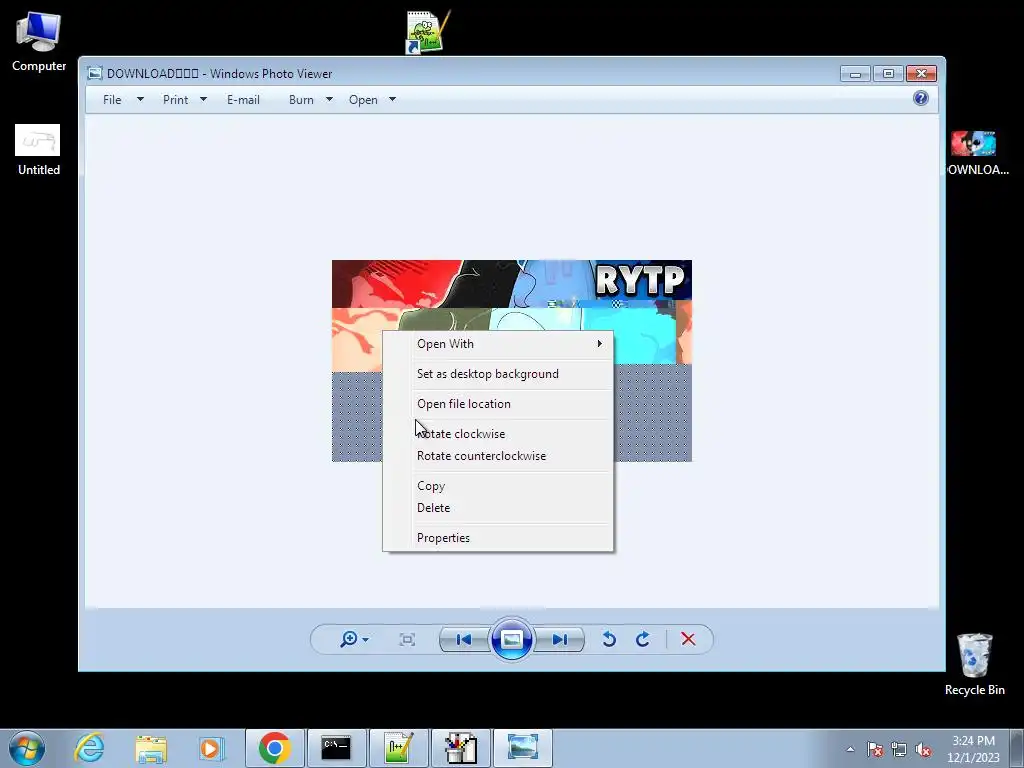
Task: Open the Windows Start menu
Action: coord(27,748)
